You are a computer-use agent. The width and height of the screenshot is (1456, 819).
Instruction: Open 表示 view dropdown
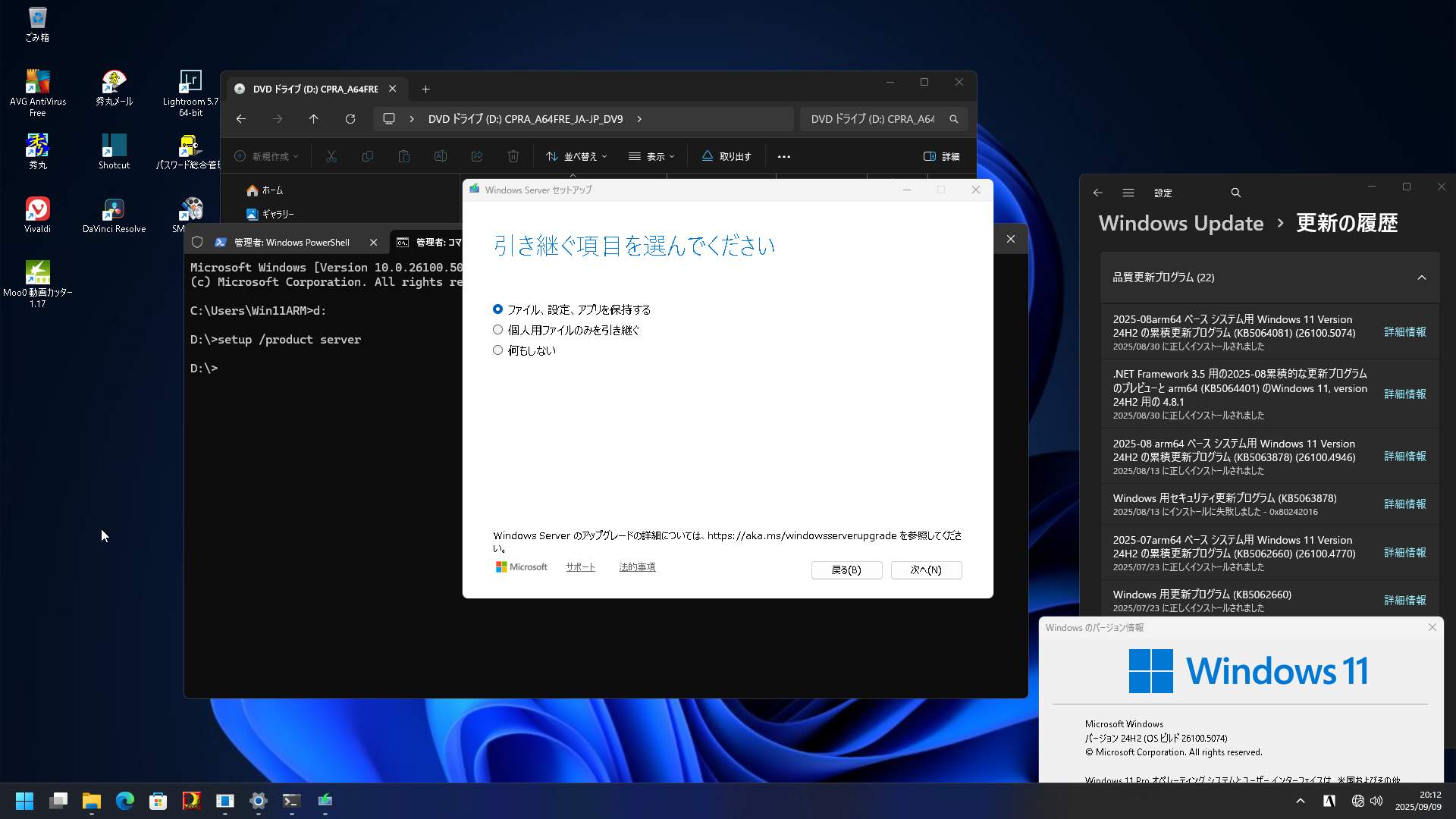point(651,156)
